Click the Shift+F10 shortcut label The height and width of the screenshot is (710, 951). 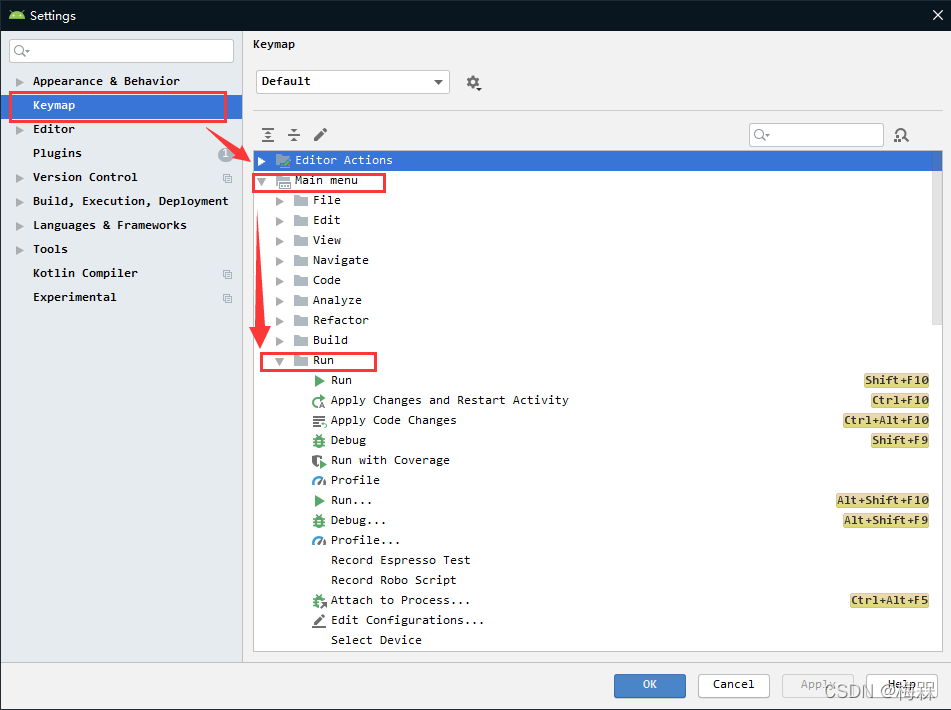coord(896,381)
